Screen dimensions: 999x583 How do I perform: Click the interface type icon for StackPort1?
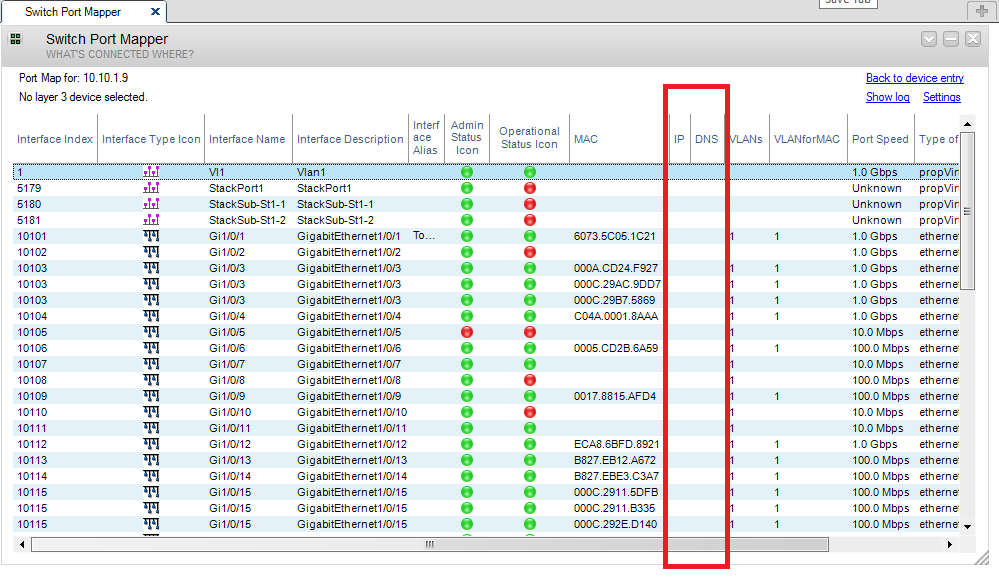(151, 188)
